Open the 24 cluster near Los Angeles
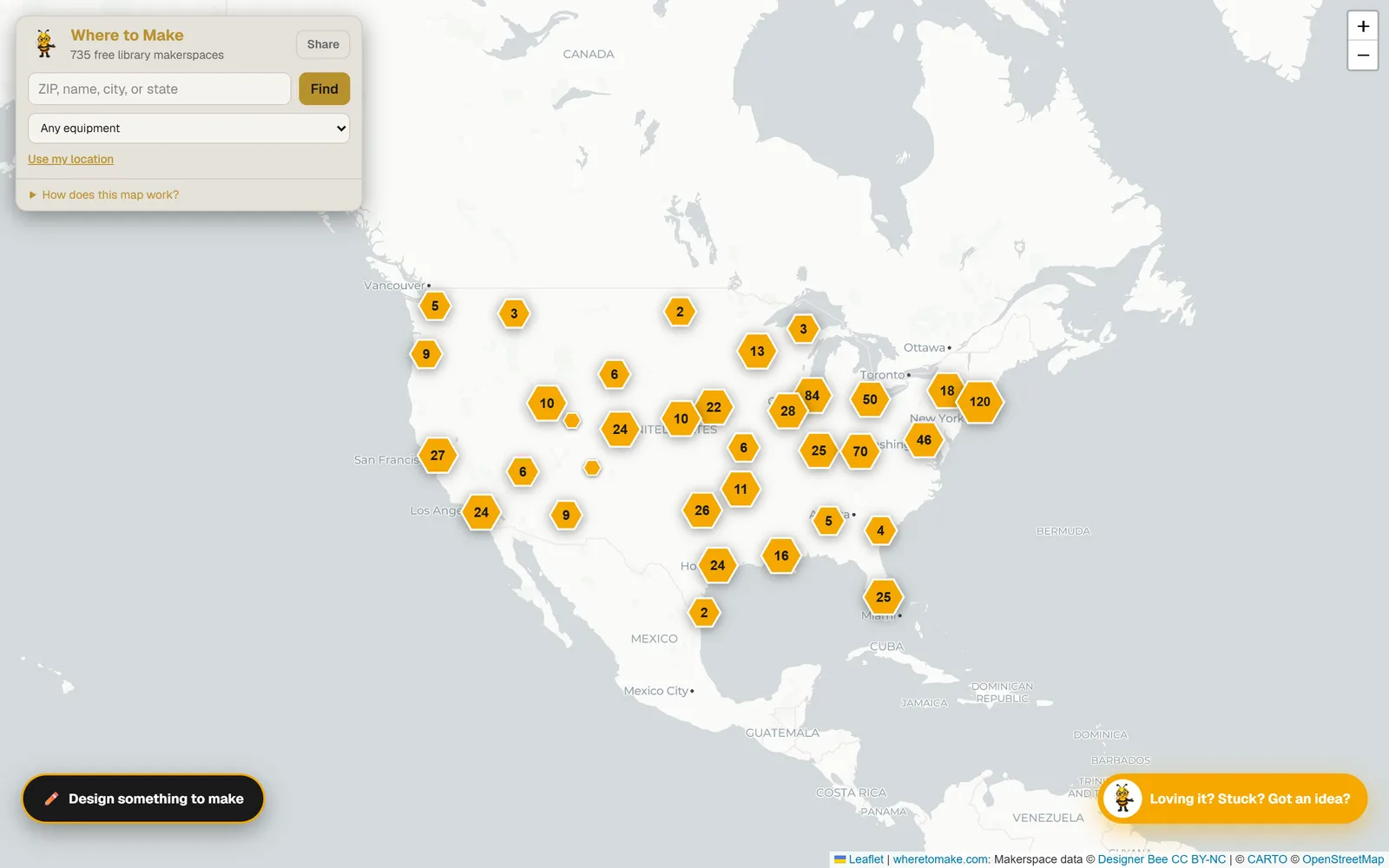Screen dimensions: 1389x868 [481, 512]
